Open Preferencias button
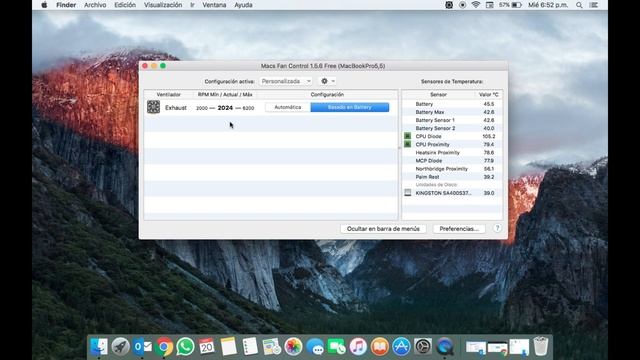This screenshot has height=360, width=640. (459, 229)
